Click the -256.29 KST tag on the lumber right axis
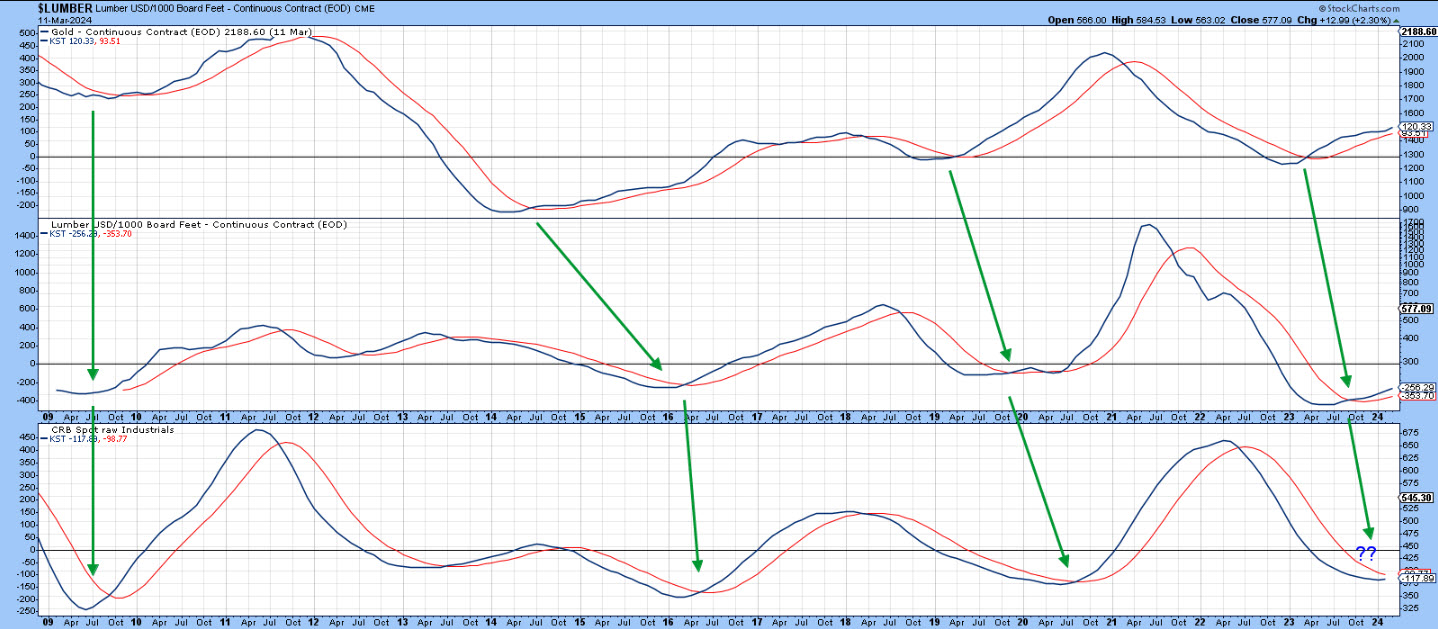1438x629 pixels. tap(1419, 387)
